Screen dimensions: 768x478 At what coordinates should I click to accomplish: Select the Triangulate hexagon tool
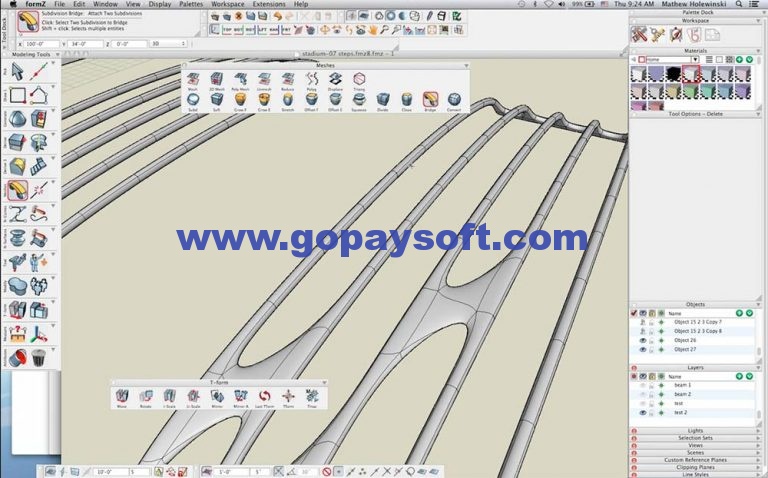tap(359, 79)
